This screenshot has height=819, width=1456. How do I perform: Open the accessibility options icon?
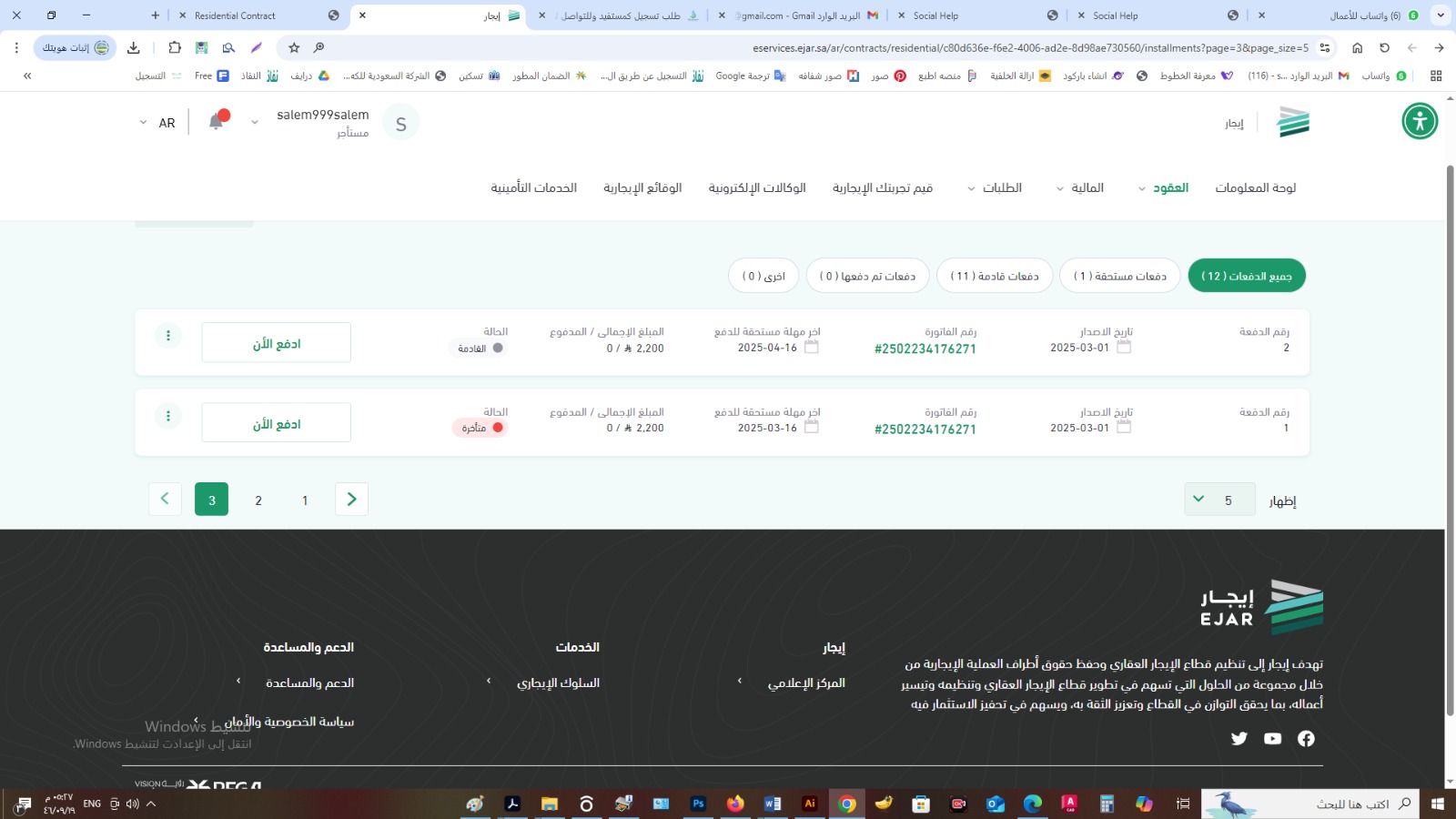(1419, 121)
